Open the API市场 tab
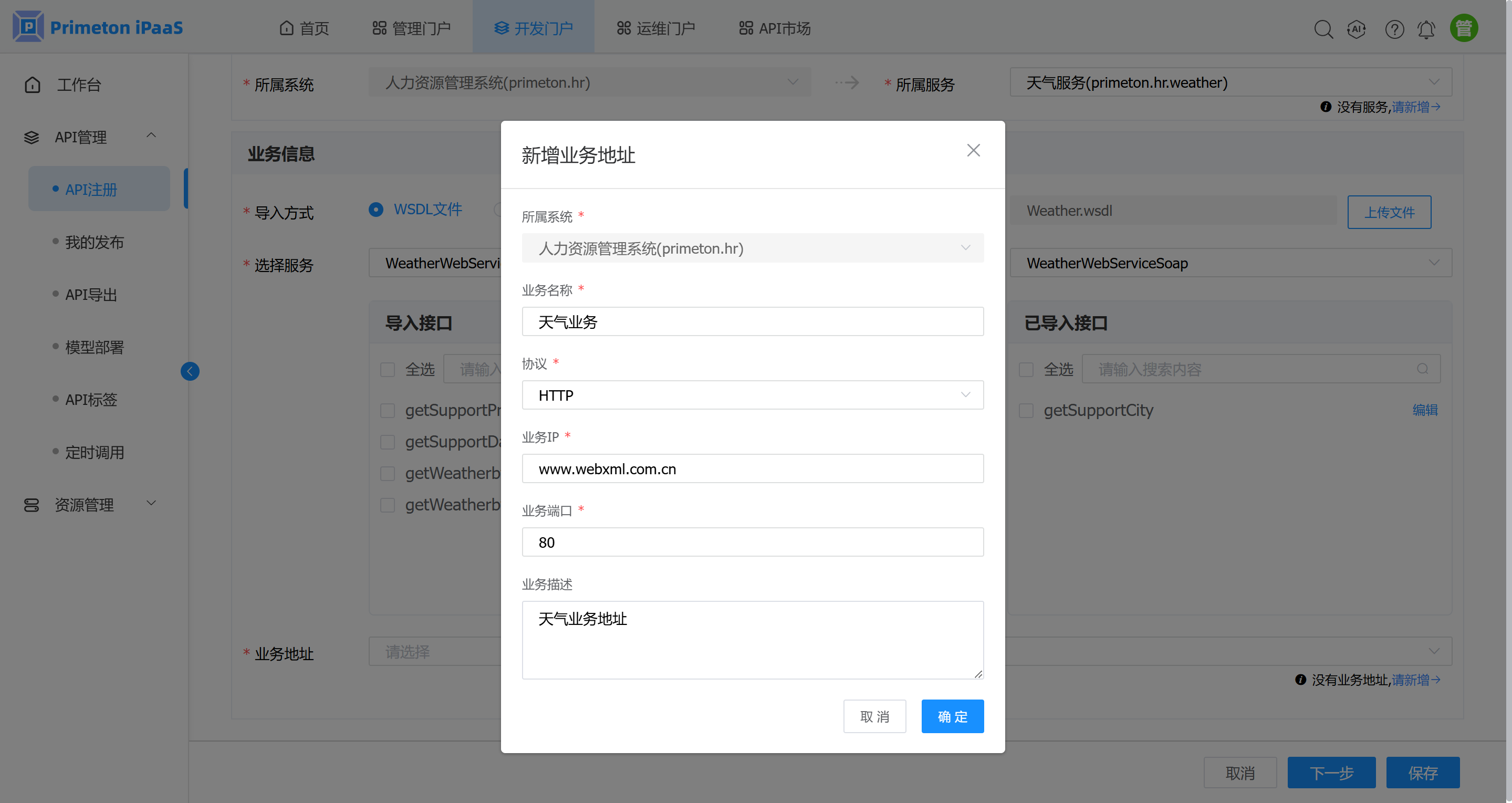 click(x=775, y=28)
